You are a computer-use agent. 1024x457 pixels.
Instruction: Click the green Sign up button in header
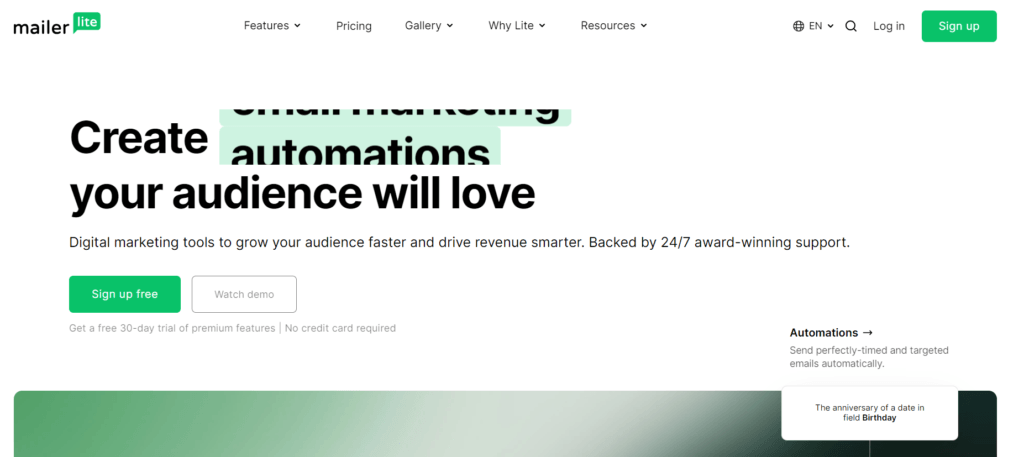(x=959, y=26)
